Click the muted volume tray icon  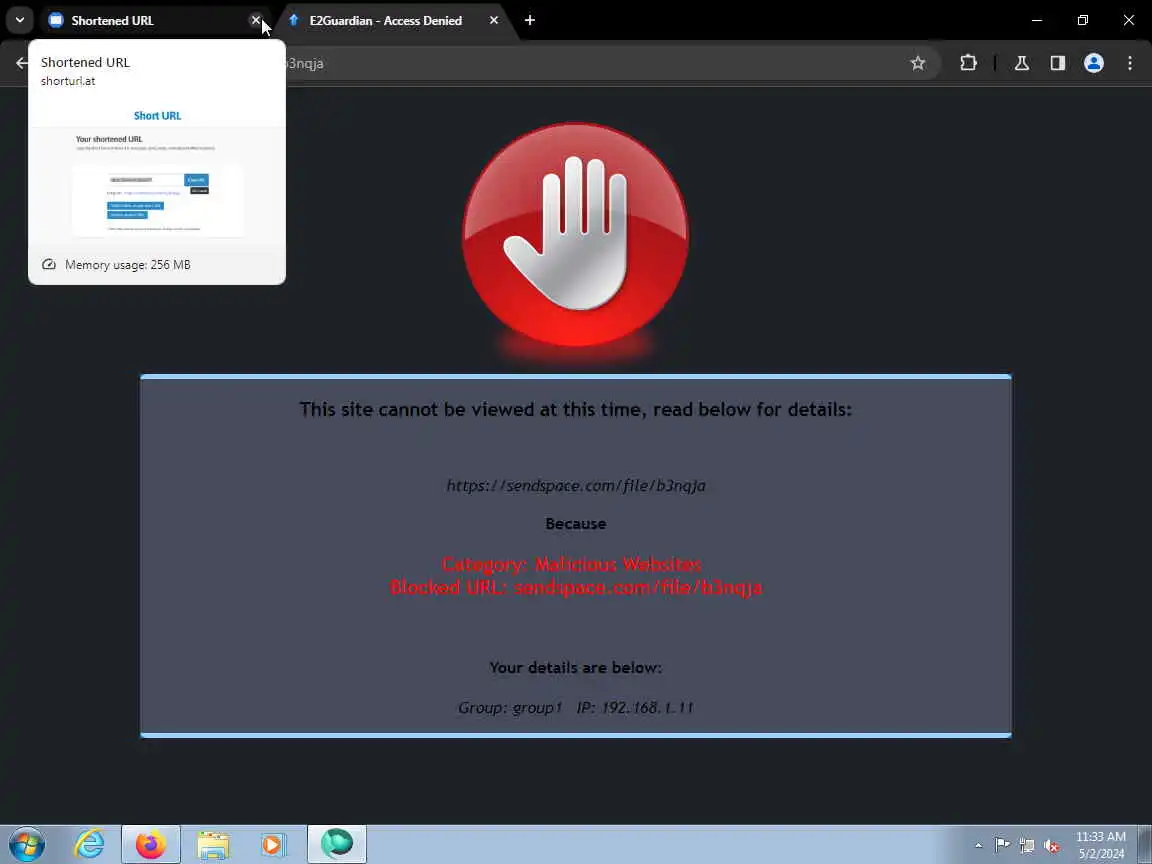point(1052,846)
